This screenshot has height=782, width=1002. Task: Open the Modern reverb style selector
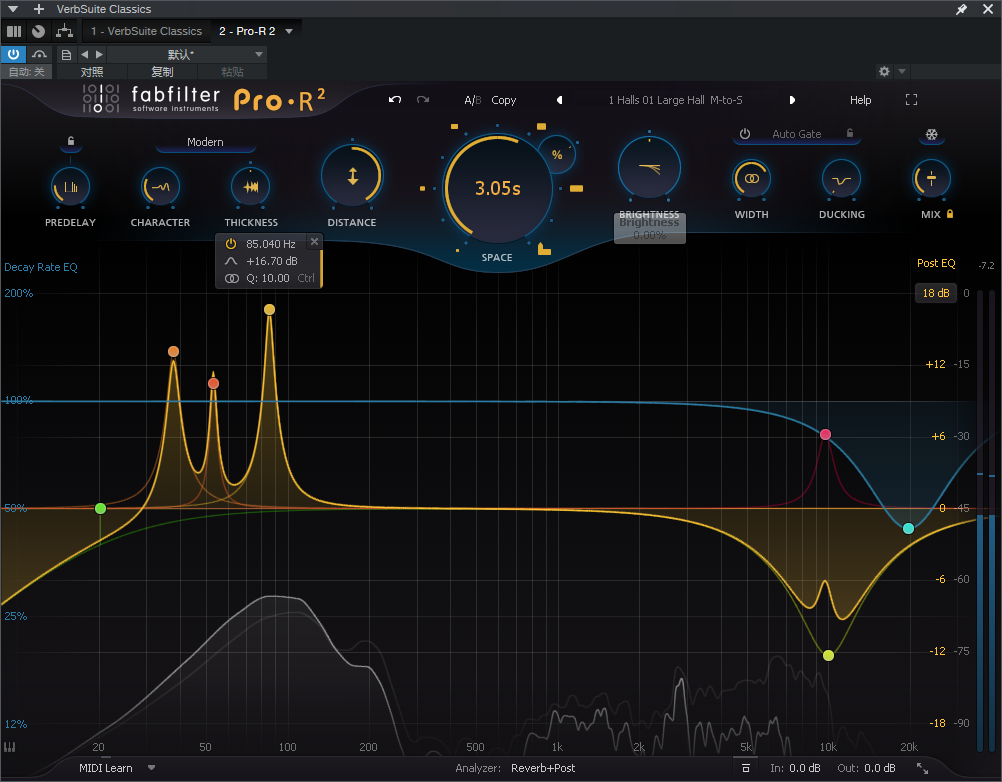tap(205, 143)
